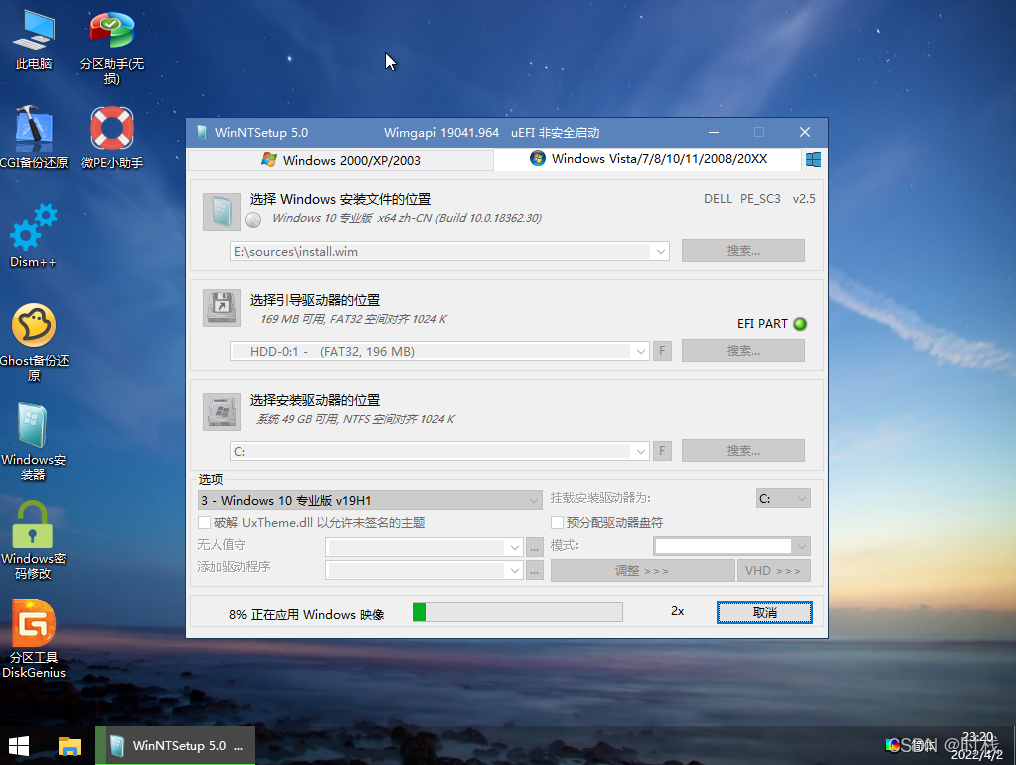Click the green image-applying progress bar
This screenshot has height=765, width=1016.
[x=518, y=612]
